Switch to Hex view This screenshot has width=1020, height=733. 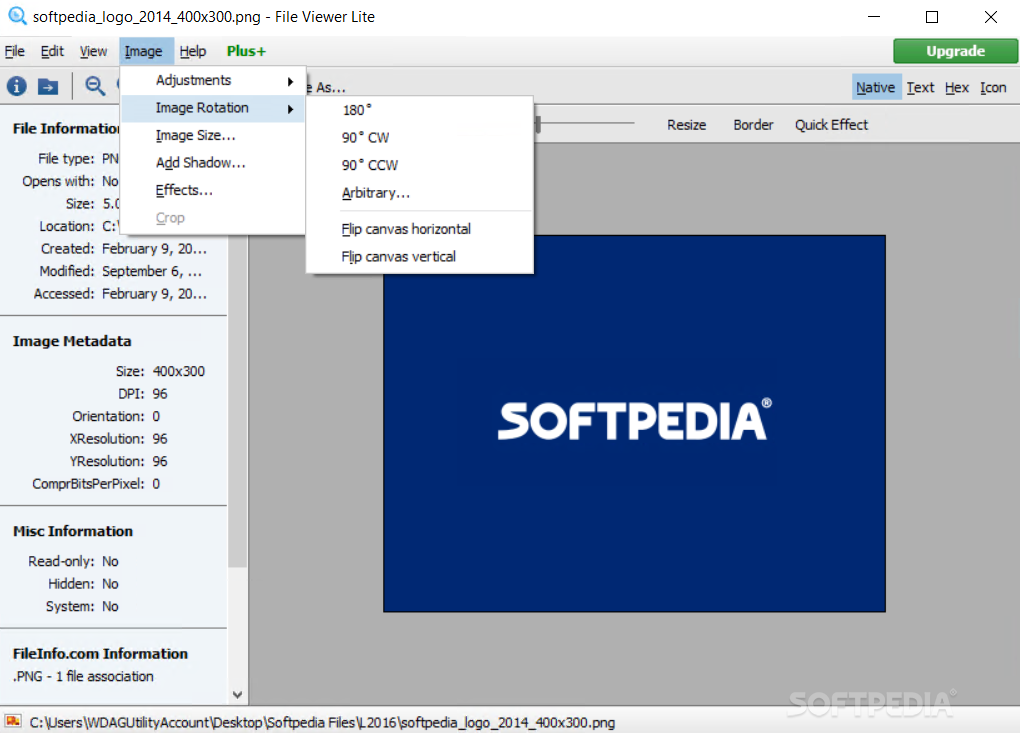click(957, 87)
